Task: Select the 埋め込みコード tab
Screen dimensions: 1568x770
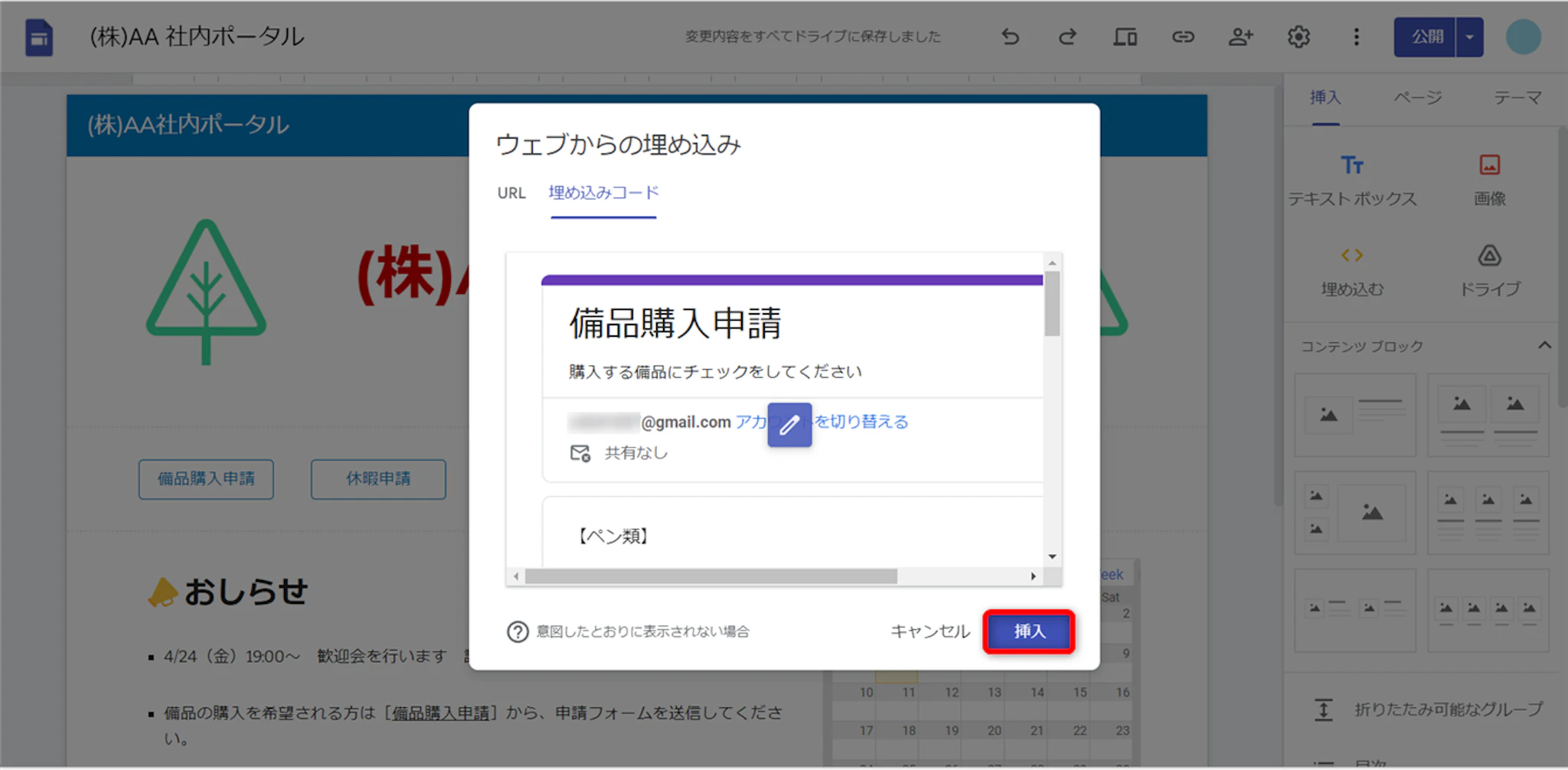Action: (x=603, y=193)
